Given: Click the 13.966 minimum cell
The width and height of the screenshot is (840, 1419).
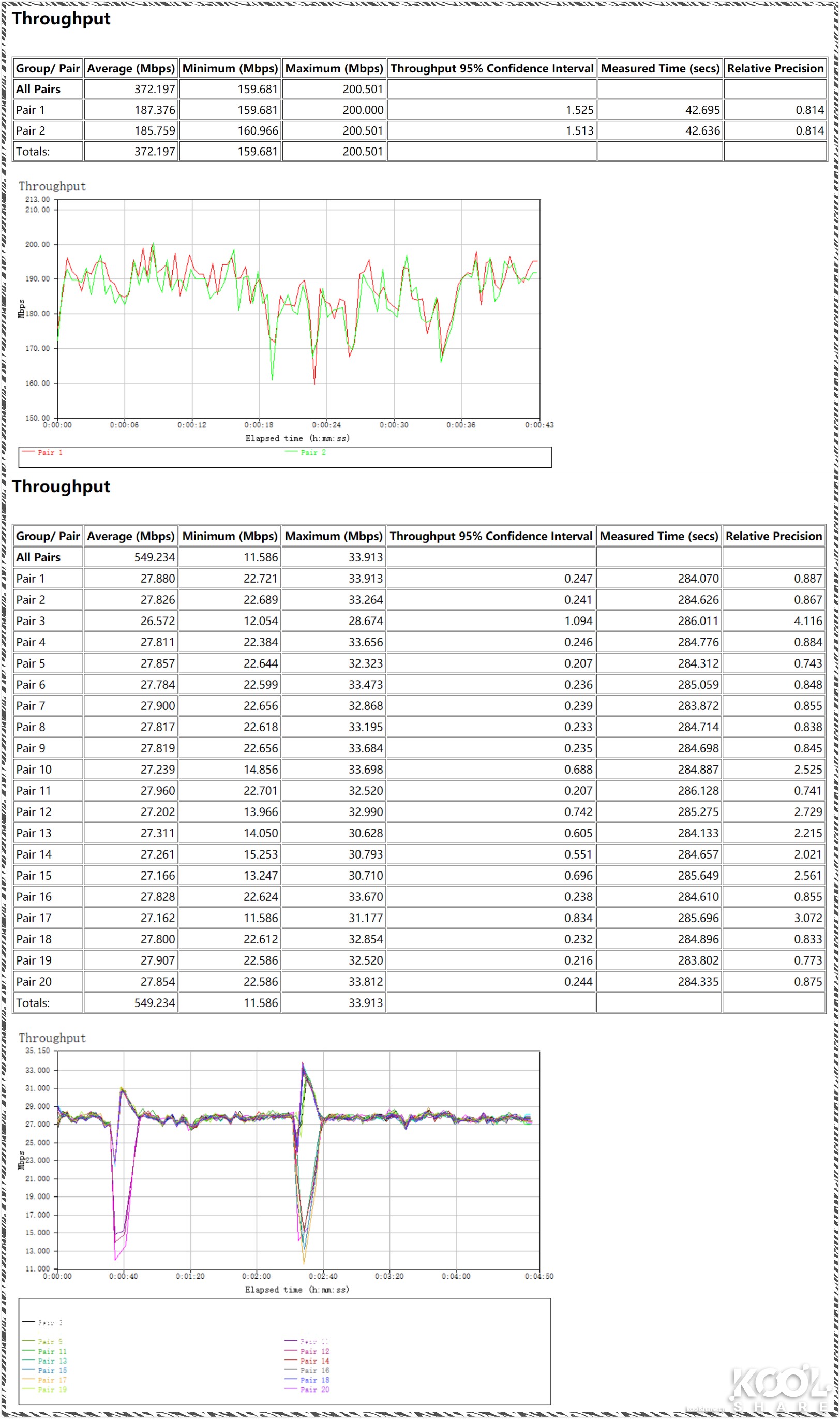Looking at the screenshot, I should point(230,812).
